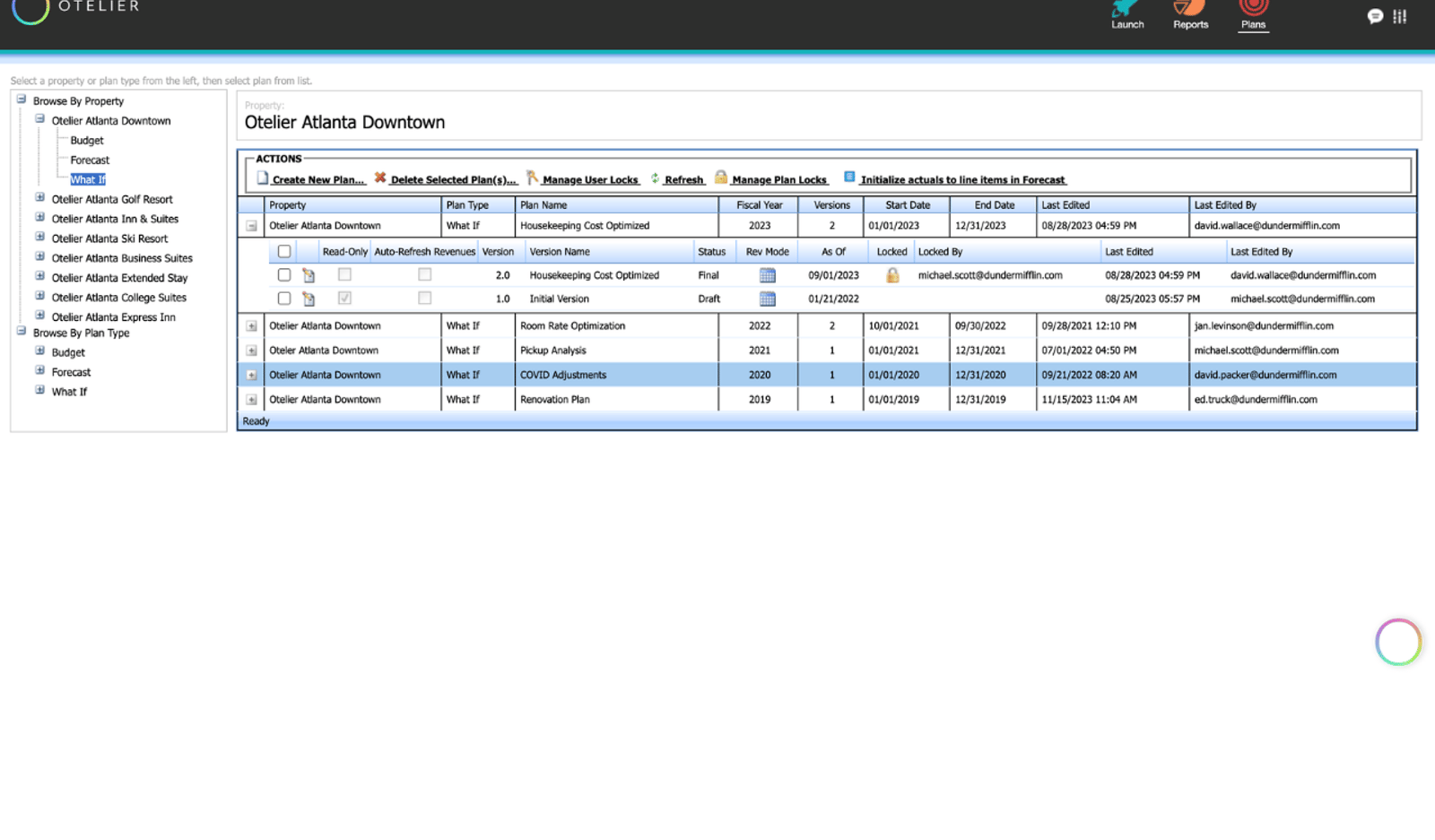1435x840 pixels.
Task: Expand Forecast under Browse By Plan Type
Action: (x=39, y=370)
